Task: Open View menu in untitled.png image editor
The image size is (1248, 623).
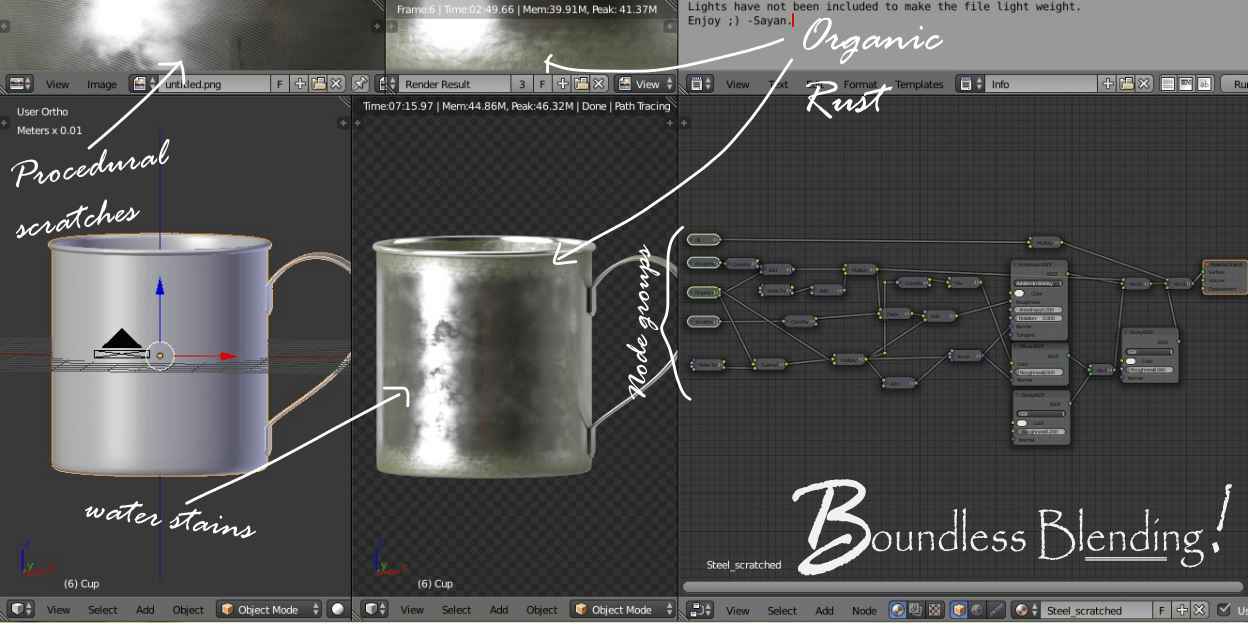Action: pos(58,84)
